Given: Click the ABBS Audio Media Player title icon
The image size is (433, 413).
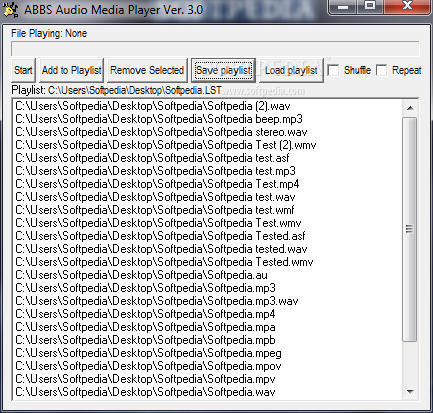Looking at the screenshot, I should [x=10, y=9].
